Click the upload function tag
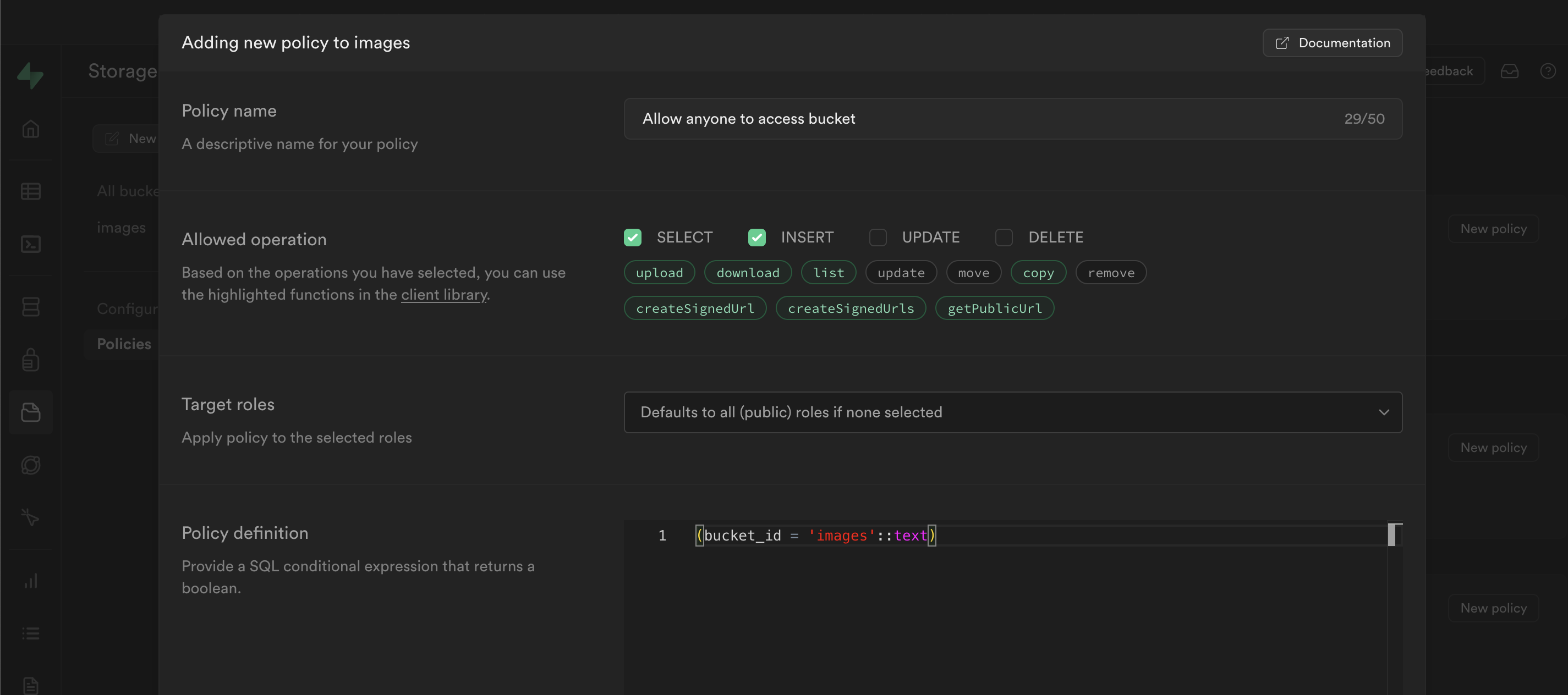Screen dimensions: 1568x695 (x=659, y=273)
